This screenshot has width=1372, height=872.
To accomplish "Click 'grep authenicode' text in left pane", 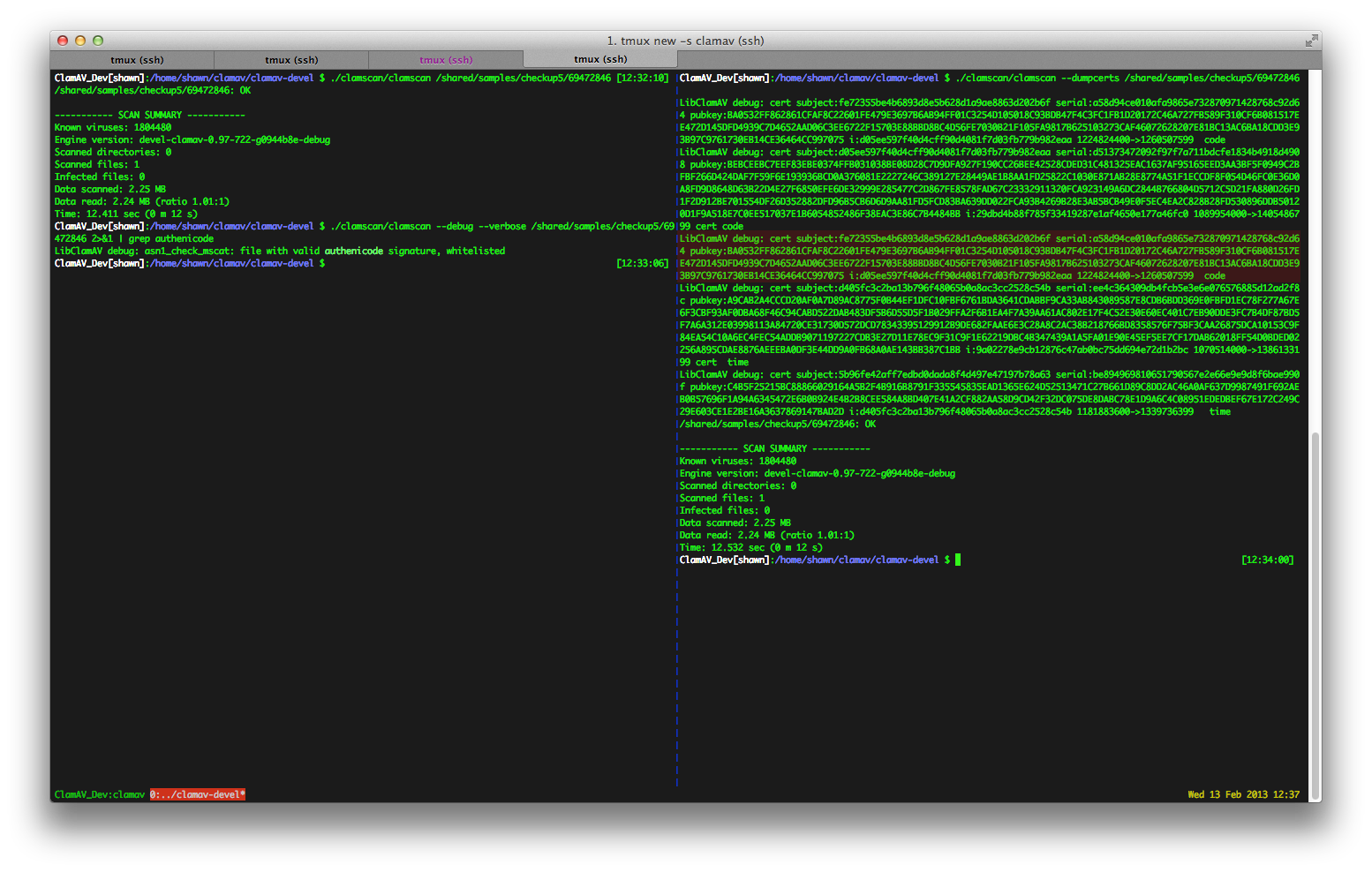I will (171, 238).
